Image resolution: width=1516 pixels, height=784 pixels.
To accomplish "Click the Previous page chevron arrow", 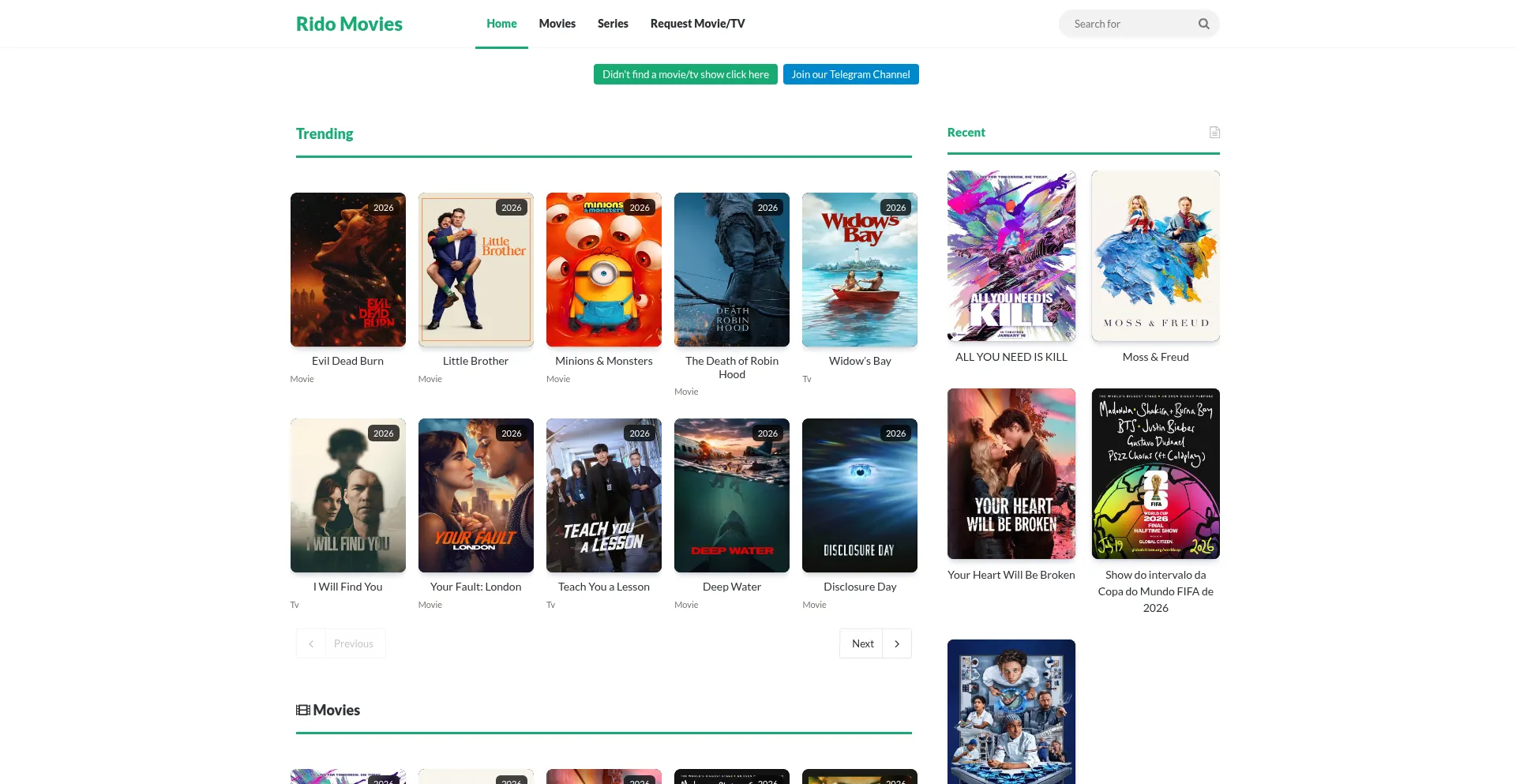I will 311,643.
